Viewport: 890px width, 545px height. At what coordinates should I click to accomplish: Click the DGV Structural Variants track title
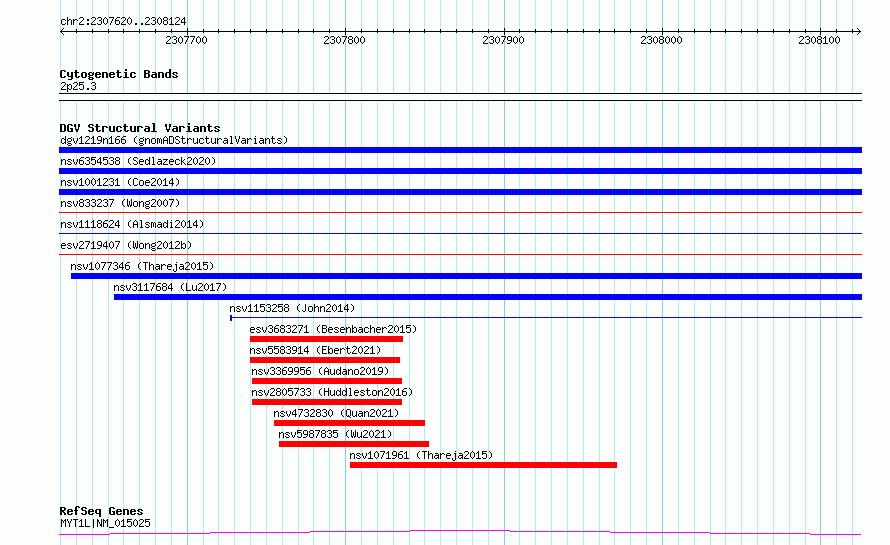point(140,128)
